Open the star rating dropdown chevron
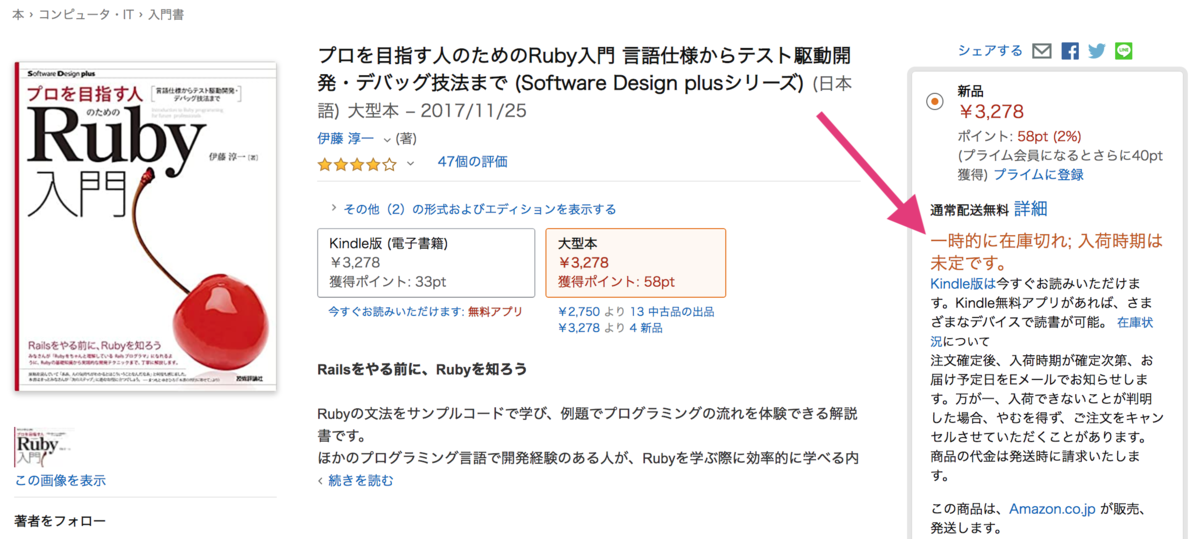 [x=410, y=163]
